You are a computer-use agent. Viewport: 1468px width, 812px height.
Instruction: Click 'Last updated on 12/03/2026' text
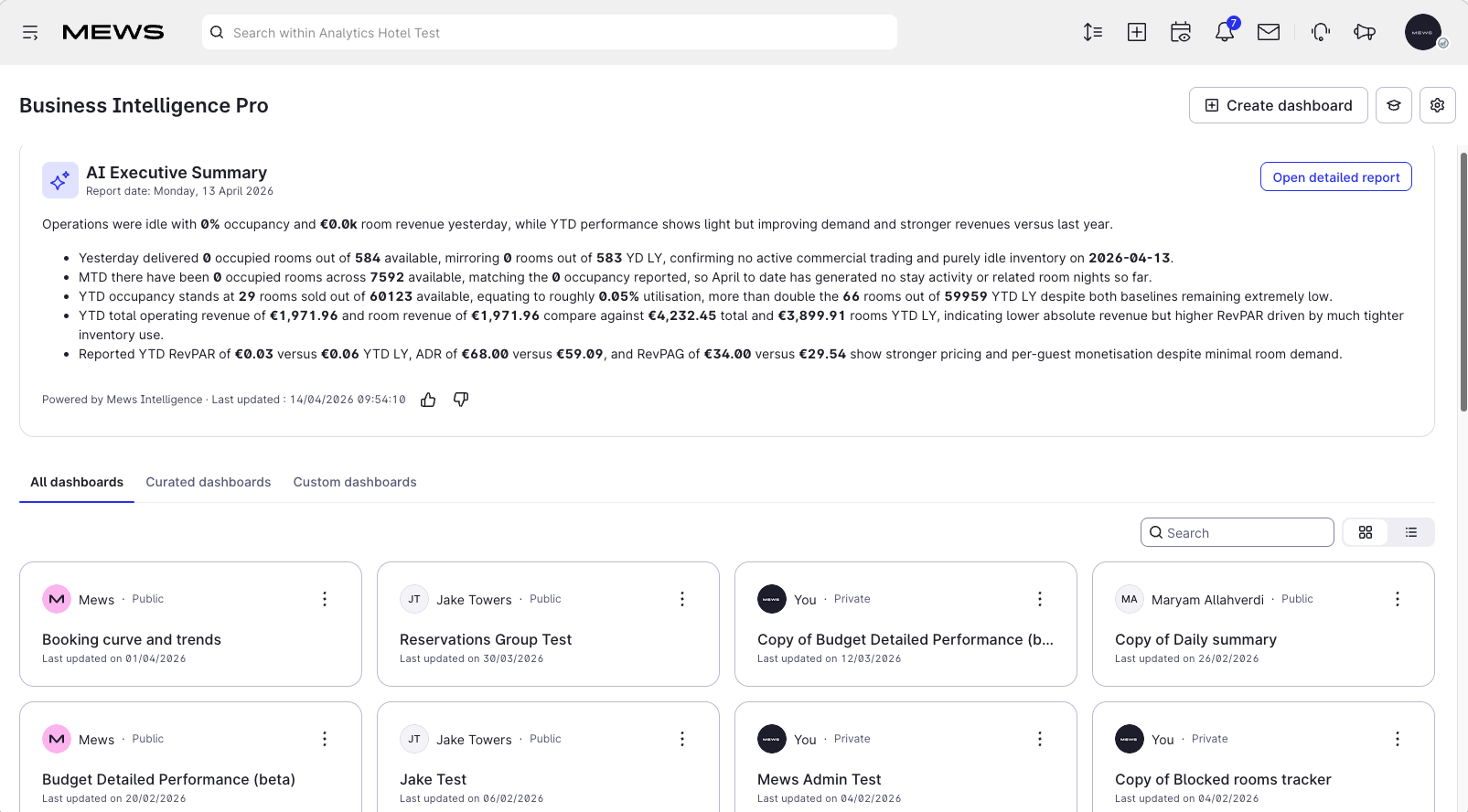coord(830,658)
